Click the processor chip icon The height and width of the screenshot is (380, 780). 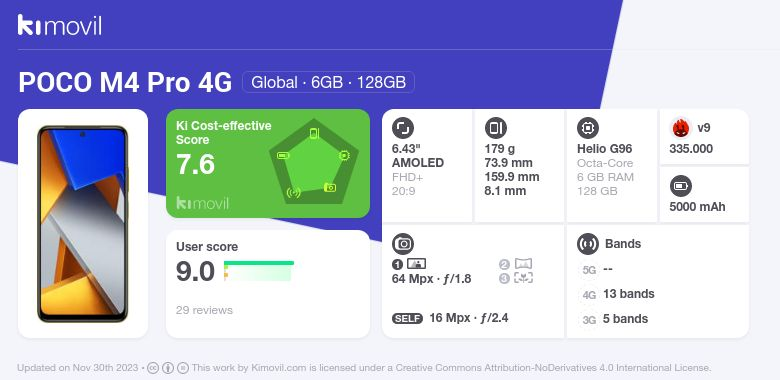(x=588, y=128)
